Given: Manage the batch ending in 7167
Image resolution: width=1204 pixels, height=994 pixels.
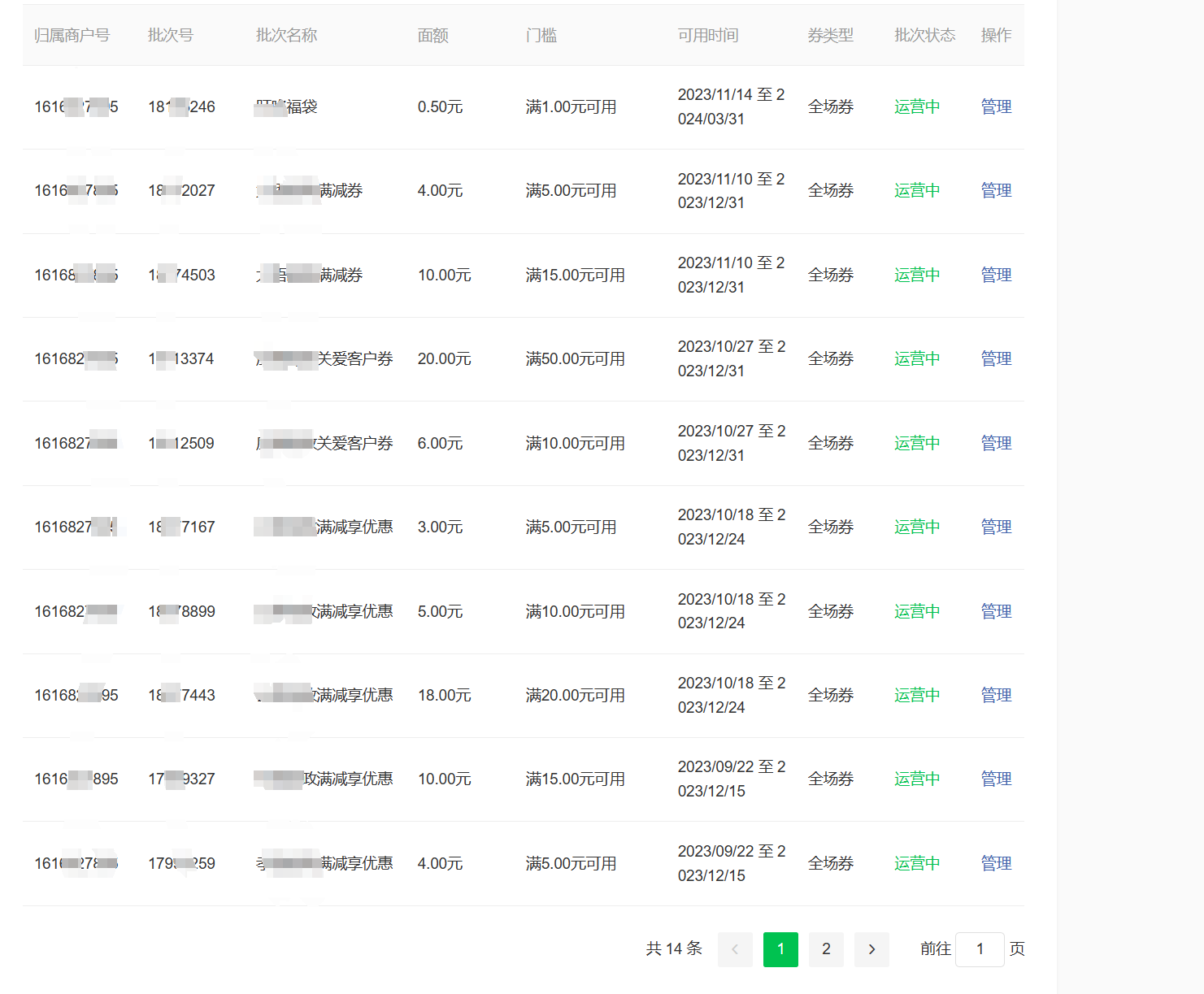Looking at the screenshot, I should (x=996, y=527).
